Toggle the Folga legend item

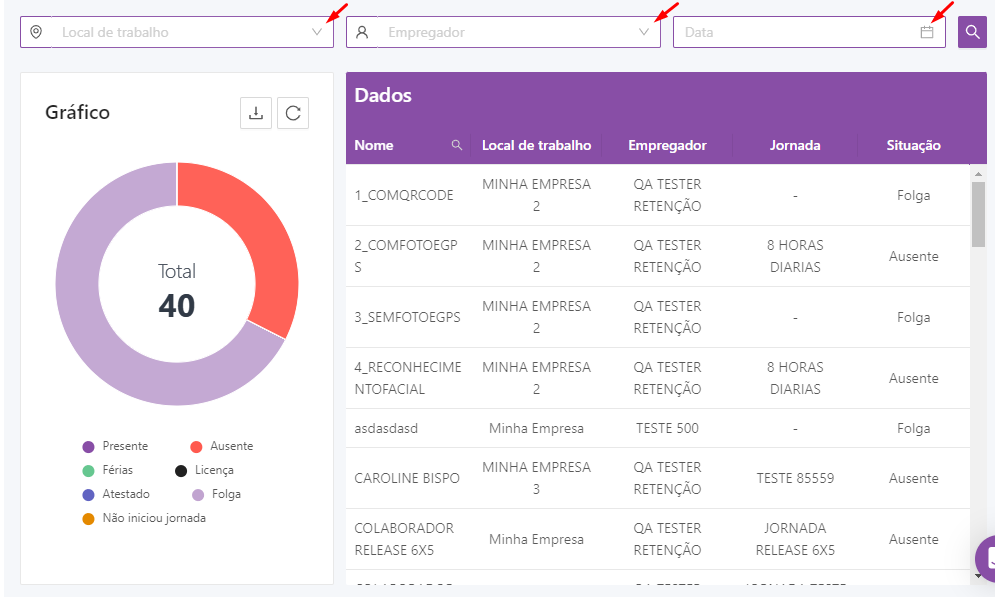pos(216,494)
